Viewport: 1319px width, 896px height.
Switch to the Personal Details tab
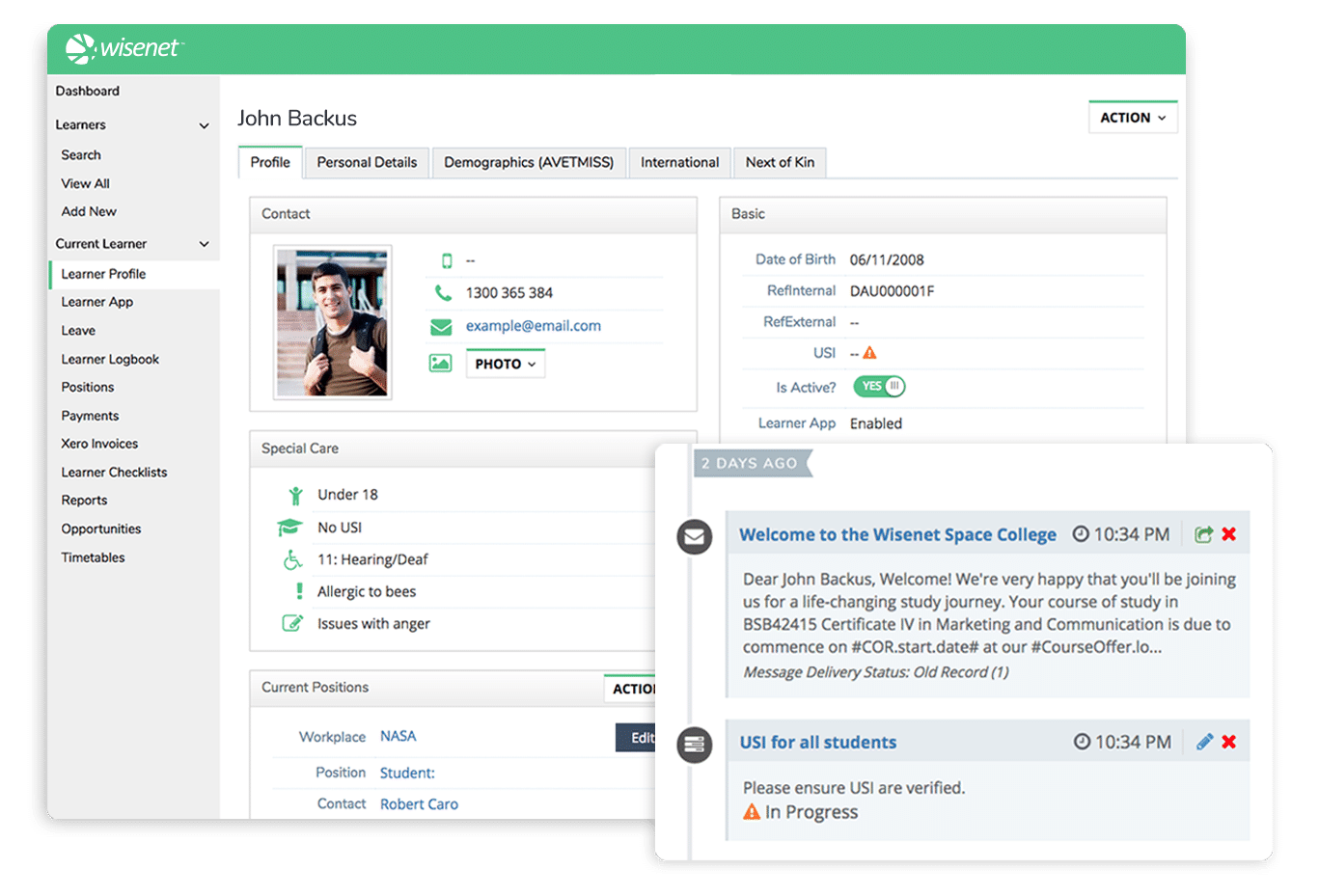pos(367,162)
